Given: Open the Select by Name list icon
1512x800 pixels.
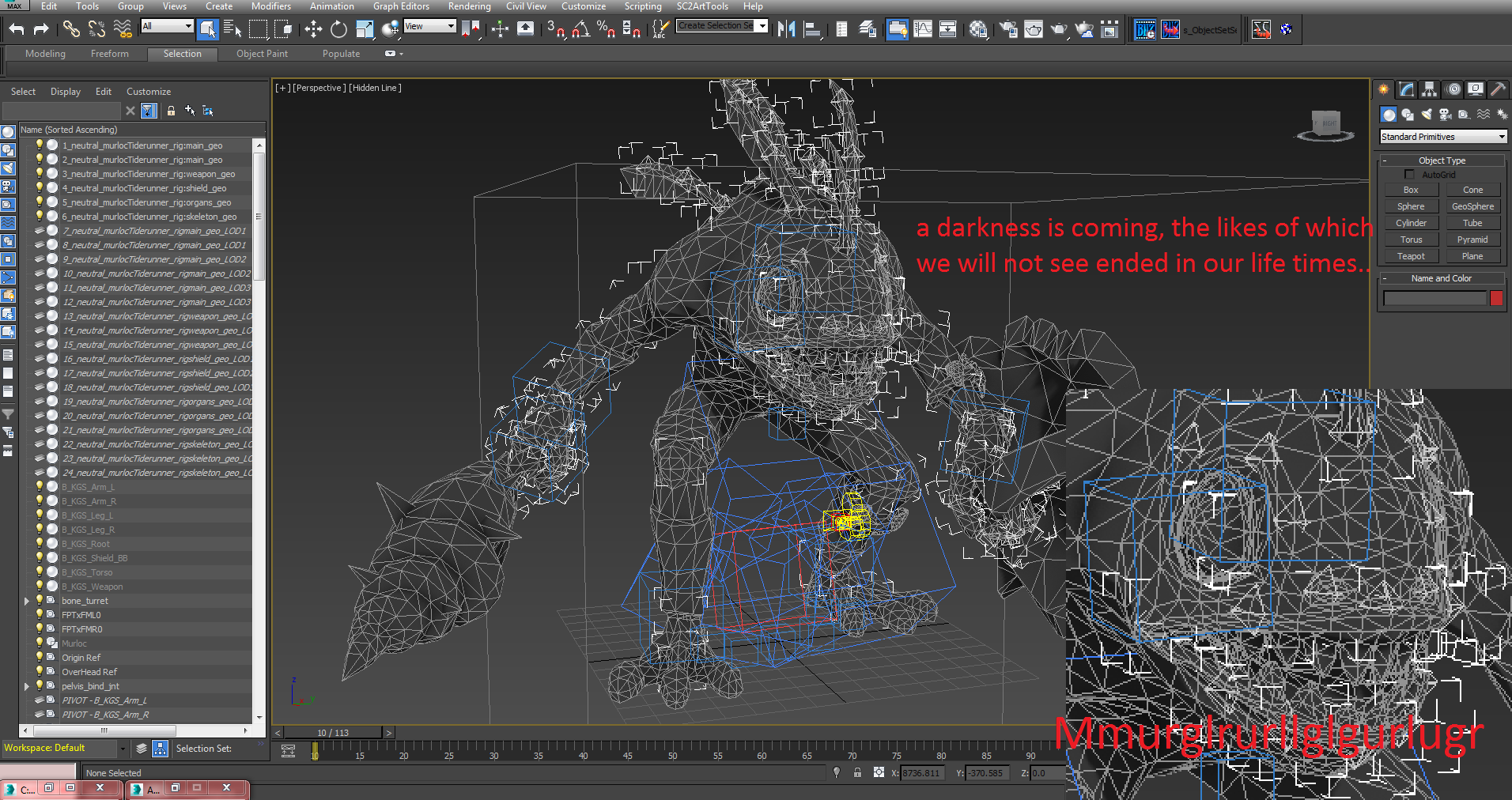Looking at the screenshot, I should [x=232, y=30].
